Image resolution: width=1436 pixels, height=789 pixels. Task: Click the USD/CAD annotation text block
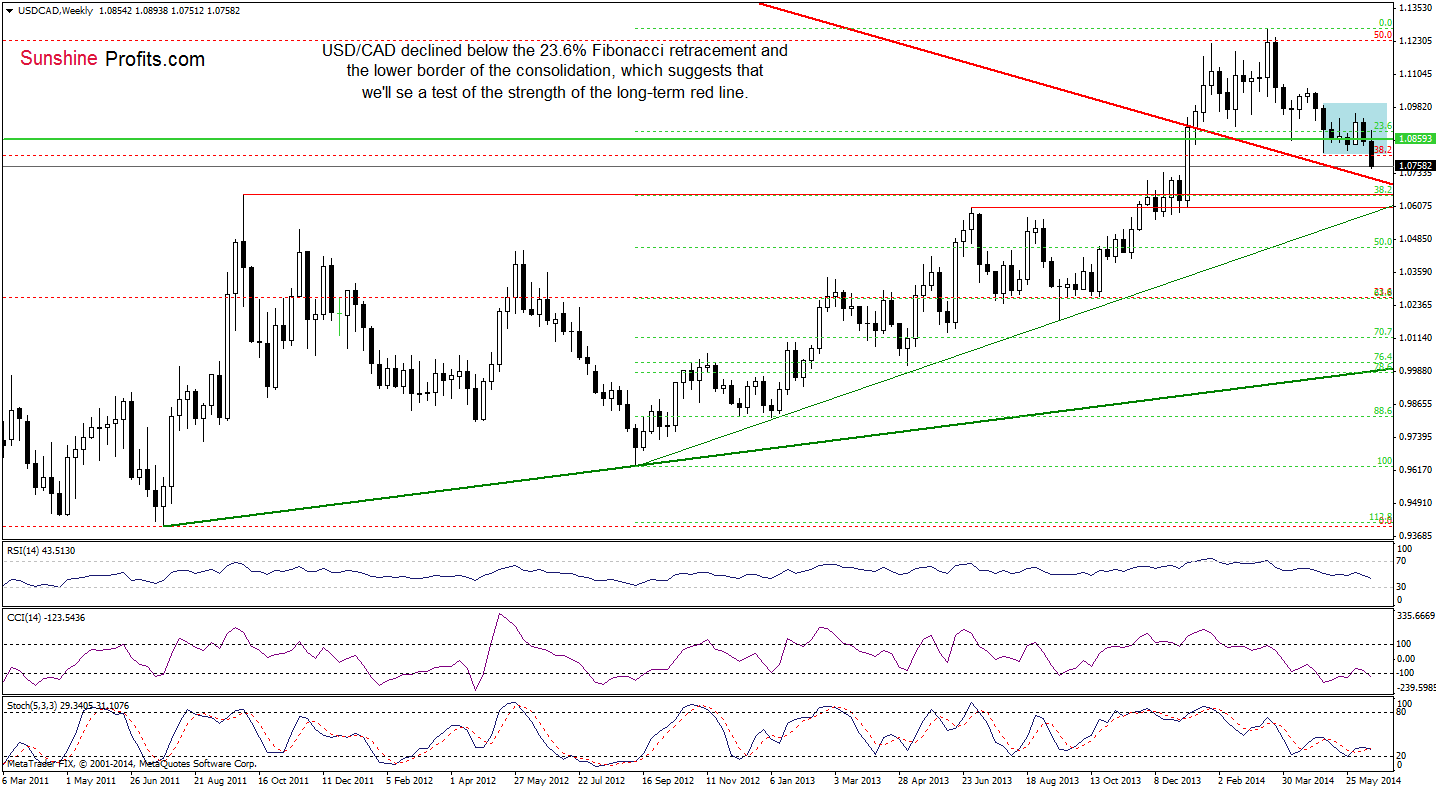(x=555, y=71)
